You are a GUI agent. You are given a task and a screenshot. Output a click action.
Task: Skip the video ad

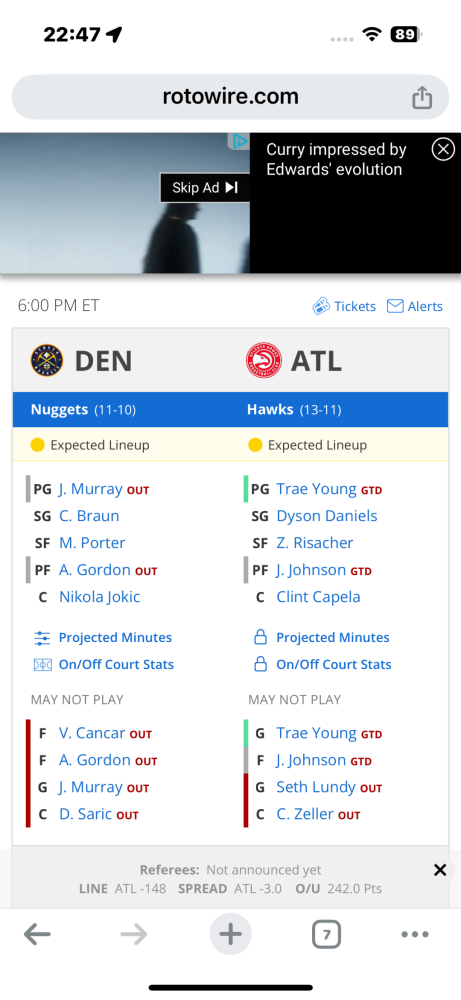pos(205,188)
